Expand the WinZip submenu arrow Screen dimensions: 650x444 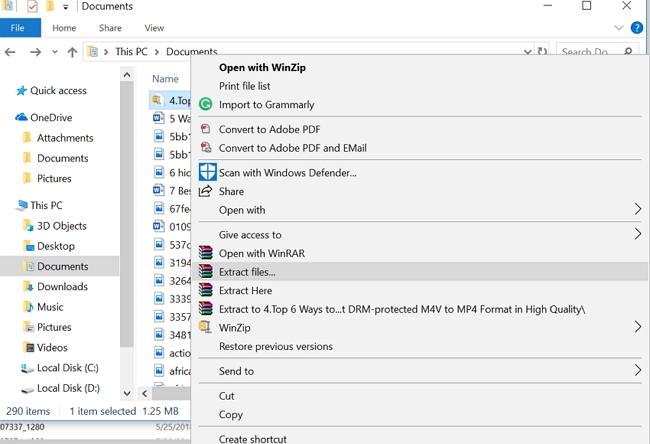coord(638,327)
